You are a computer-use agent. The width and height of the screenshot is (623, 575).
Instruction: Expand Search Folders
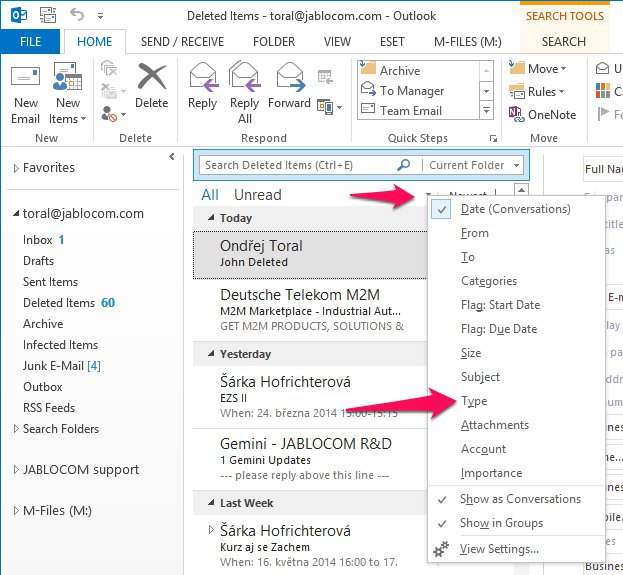[16, 429]
